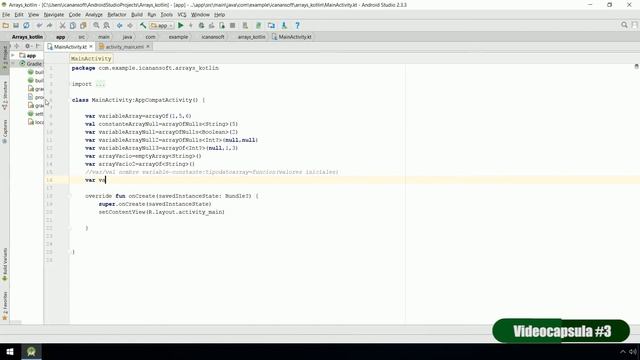Open the Navigate menu
Screen dimensions: 640x360
click(54, 15)
